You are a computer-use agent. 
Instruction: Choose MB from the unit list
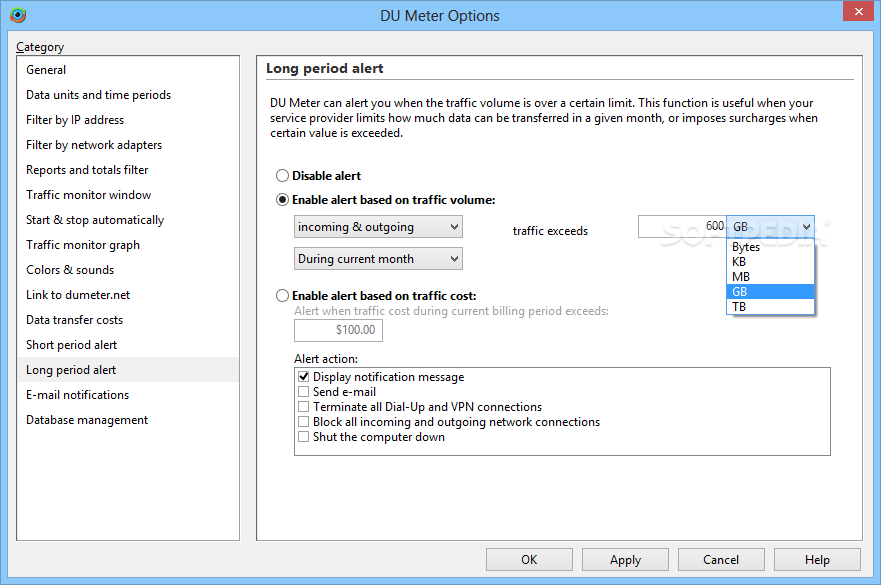770,276
